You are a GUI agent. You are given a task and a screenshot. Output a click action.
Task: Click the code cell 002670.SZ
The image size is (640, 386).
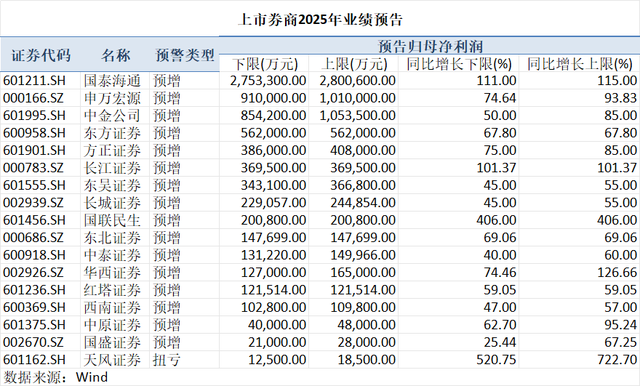pyautogui.click(x=33, y=342)
